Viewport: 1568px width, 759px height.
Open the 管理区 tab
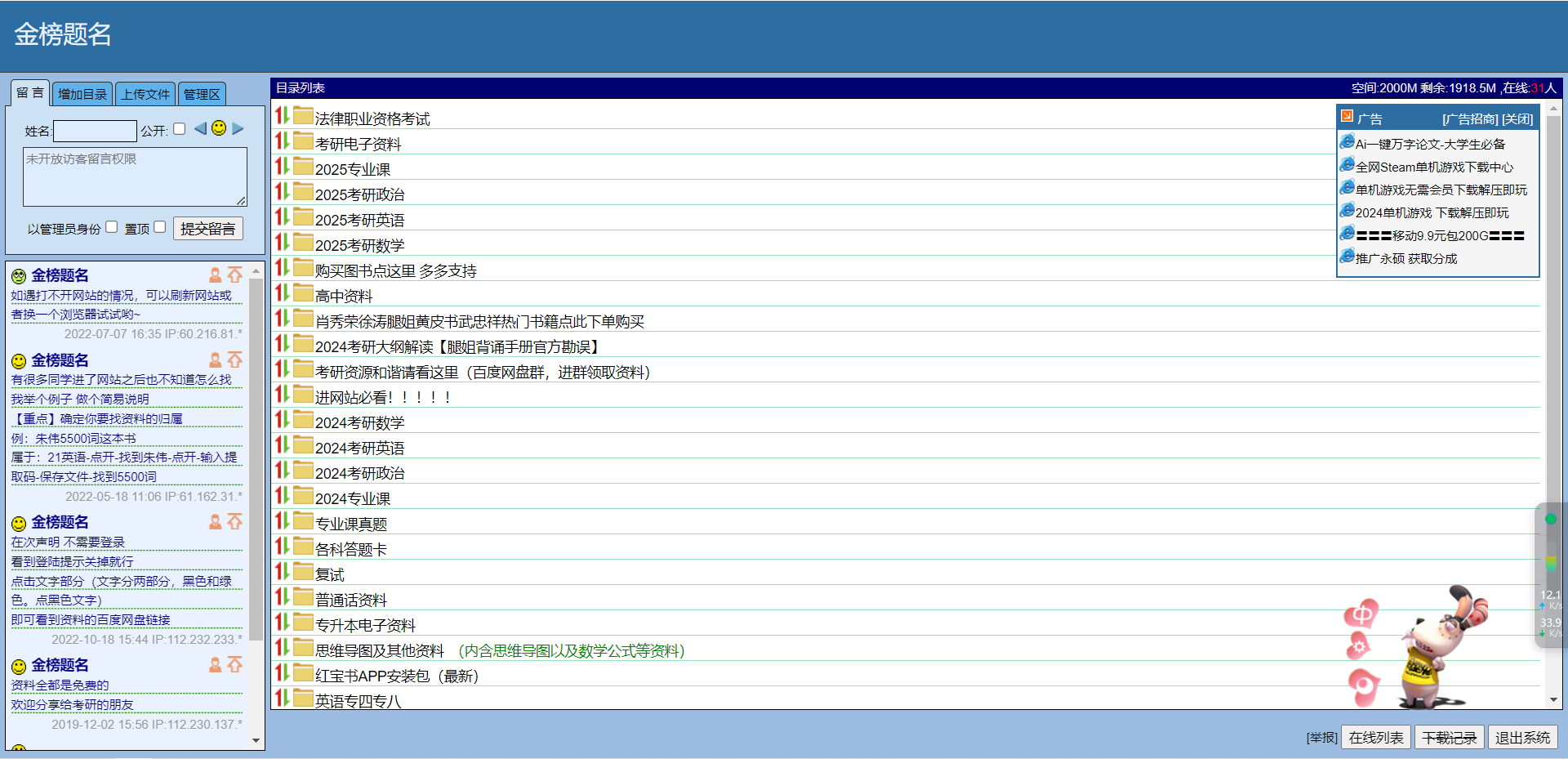(x=202, y=94)
